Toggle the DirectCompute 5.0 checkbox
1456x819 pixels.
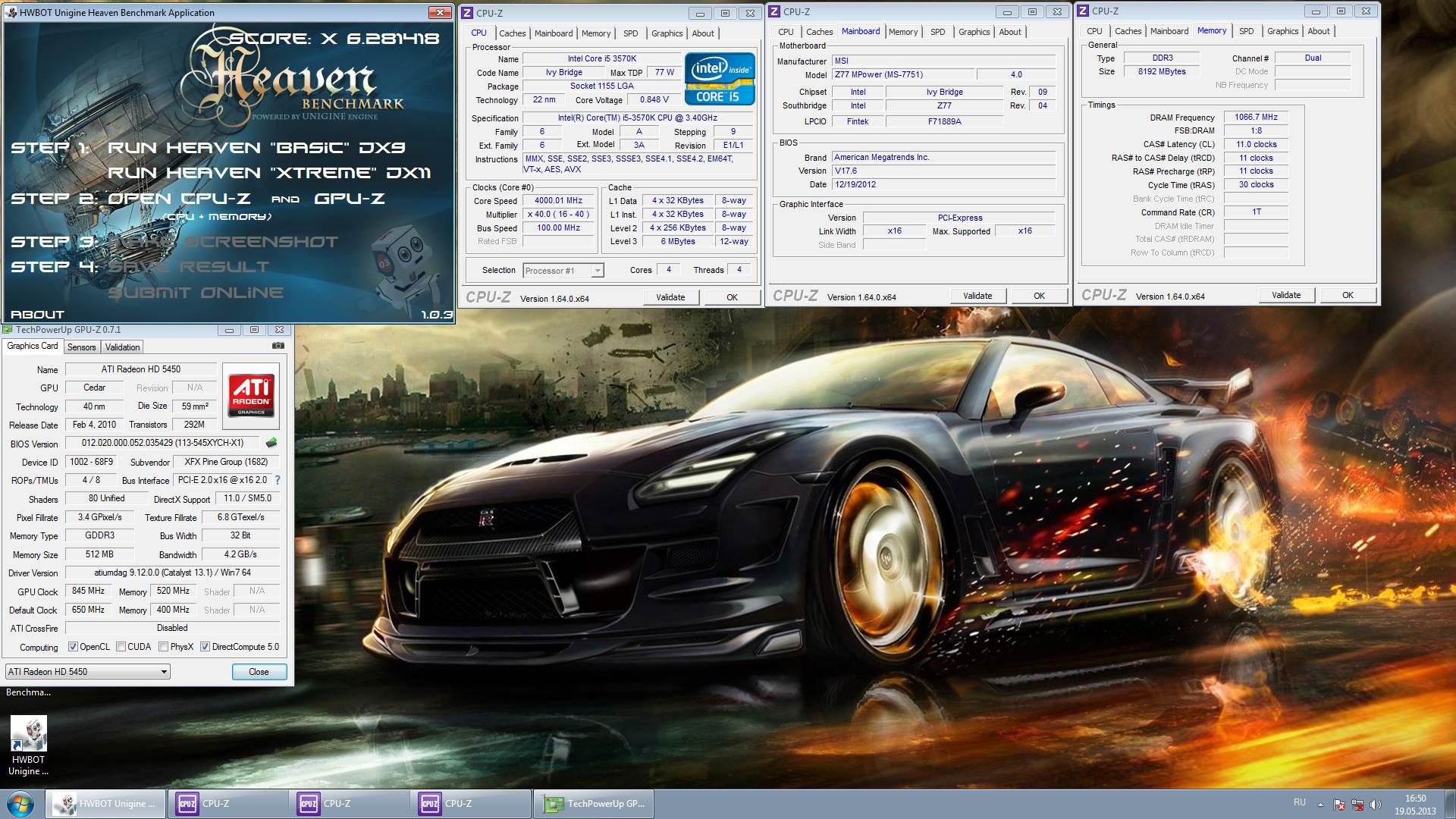[205, 647]
